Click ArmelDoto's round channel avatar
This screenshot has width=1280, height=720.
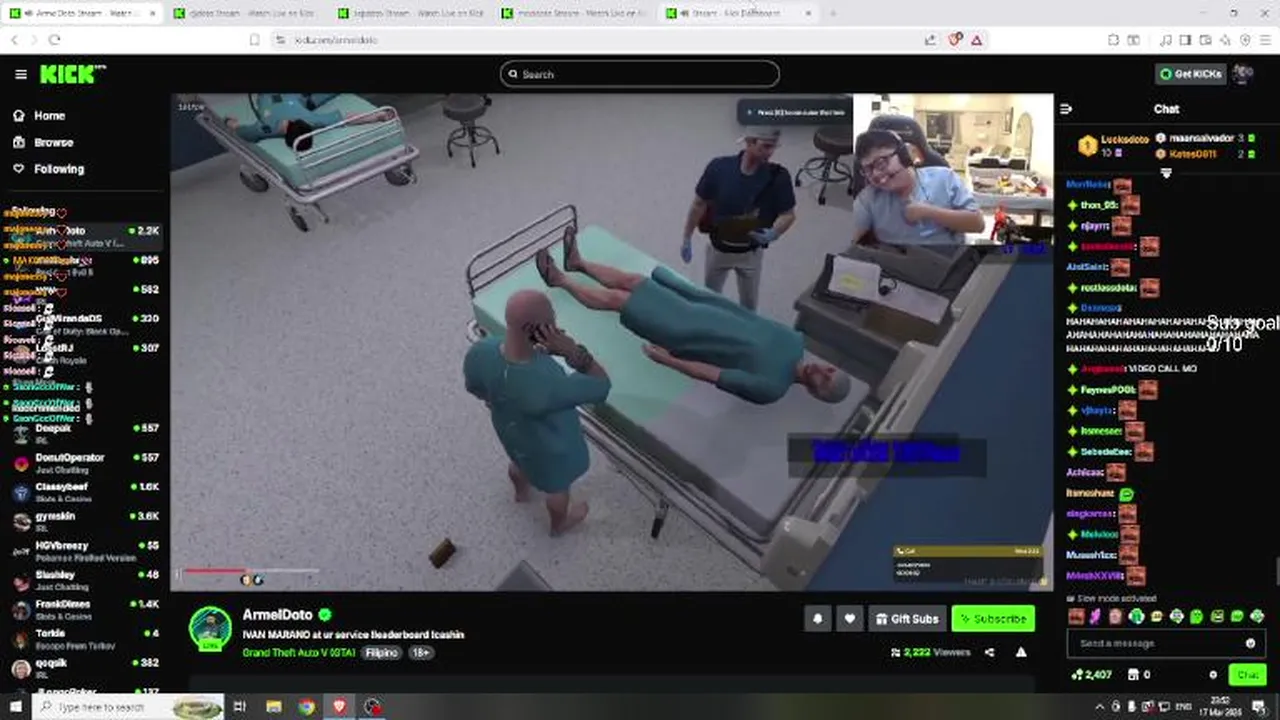pos(211,629)
